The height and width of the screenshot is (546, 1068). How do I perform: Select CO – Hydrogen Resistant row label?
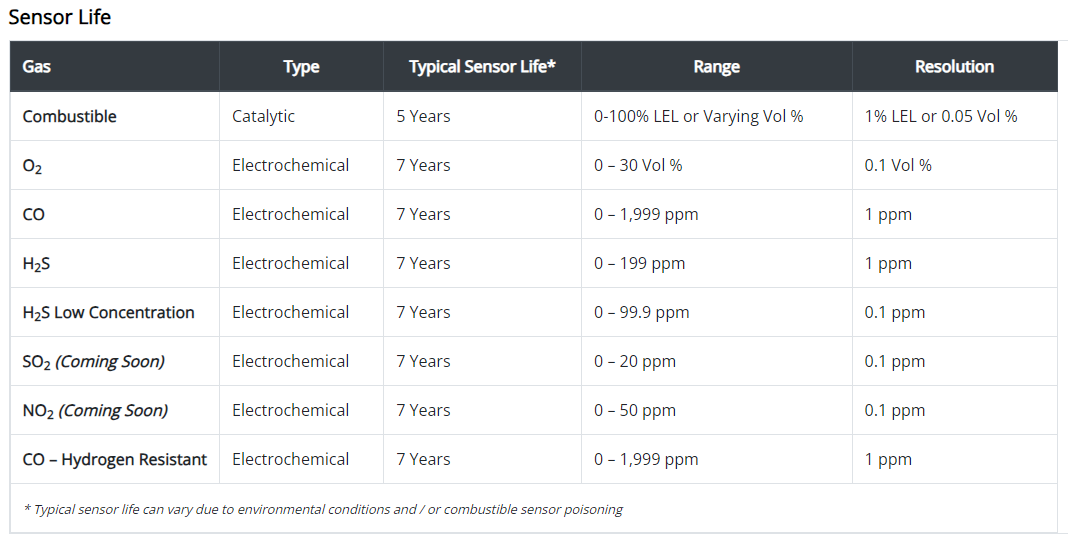114,460
